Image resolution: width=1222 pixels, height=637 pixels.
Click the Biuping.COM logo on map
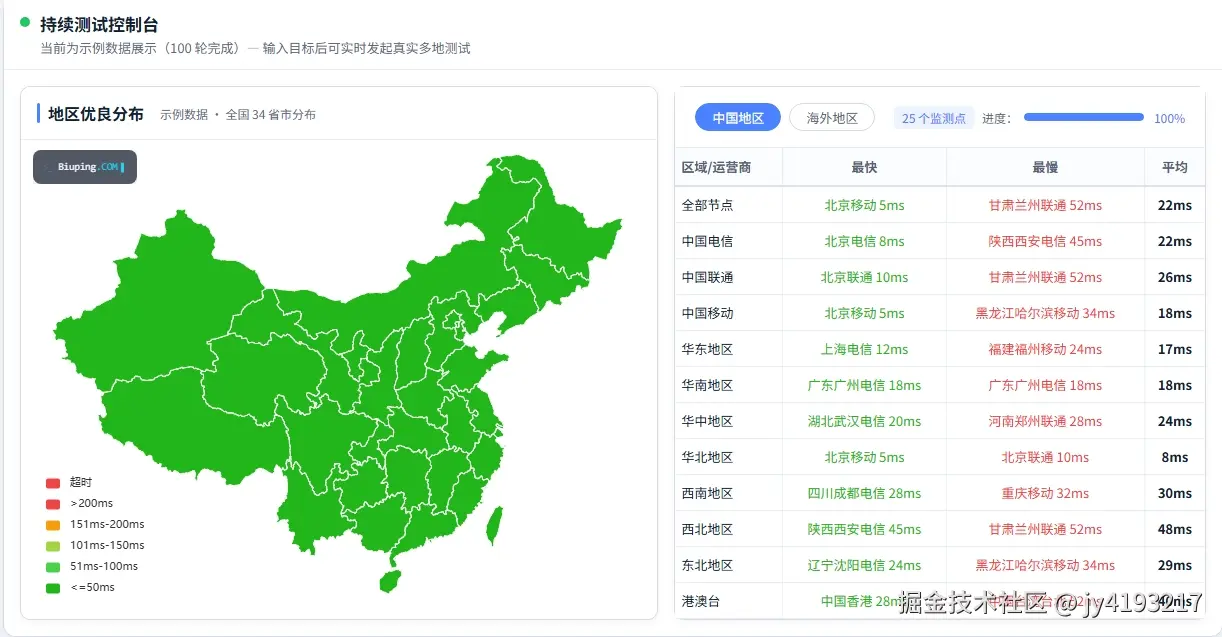[85, 167]
